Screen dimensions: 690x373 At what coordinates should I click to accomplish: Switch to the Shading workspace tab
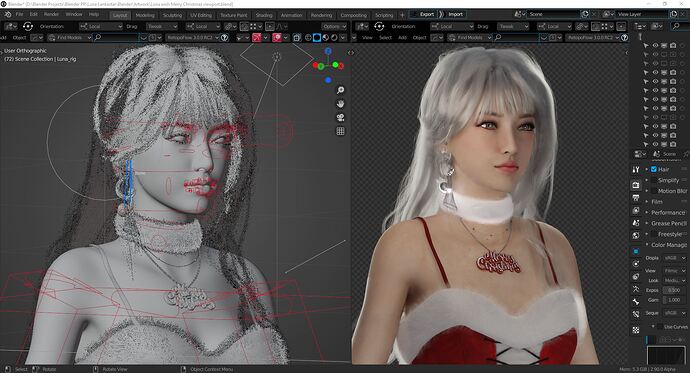(x=264, y=15)
